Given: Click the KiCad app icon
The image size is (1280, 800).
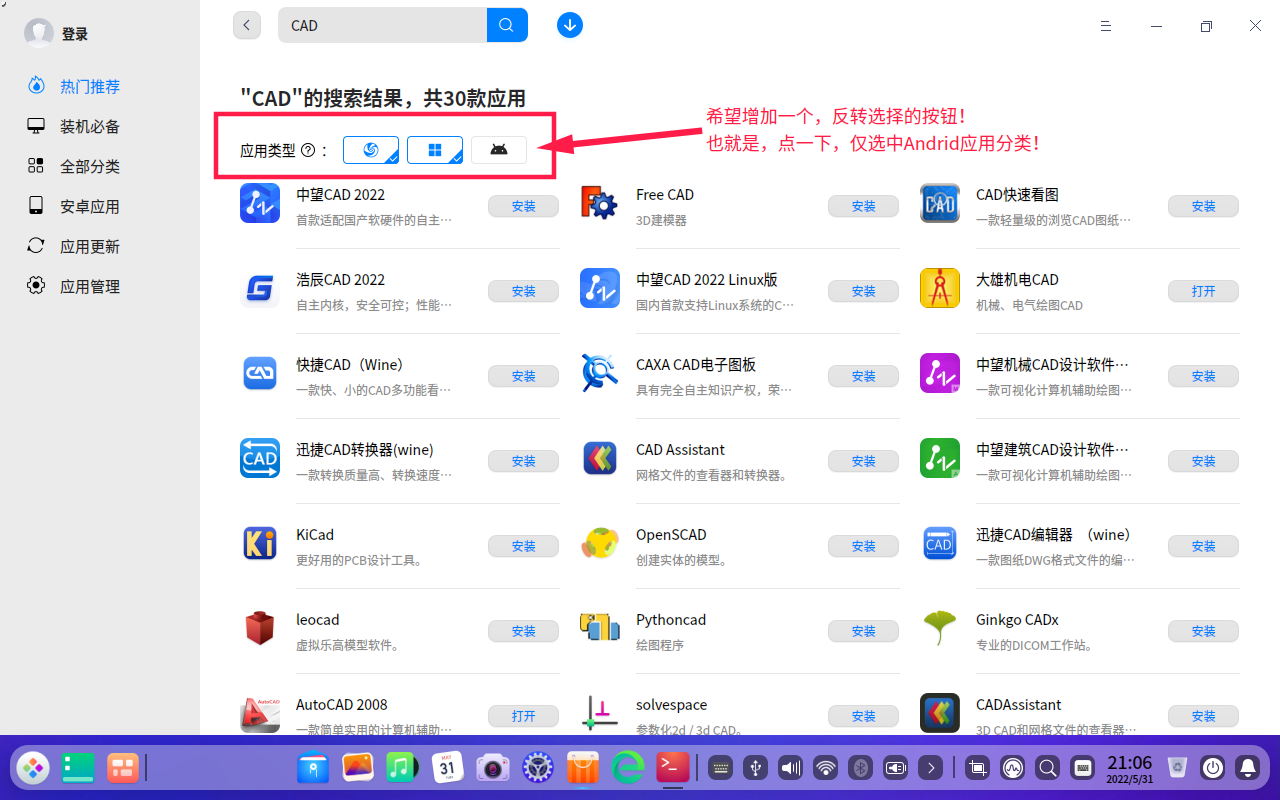Looking at the screenshot, I should point(260,544).
